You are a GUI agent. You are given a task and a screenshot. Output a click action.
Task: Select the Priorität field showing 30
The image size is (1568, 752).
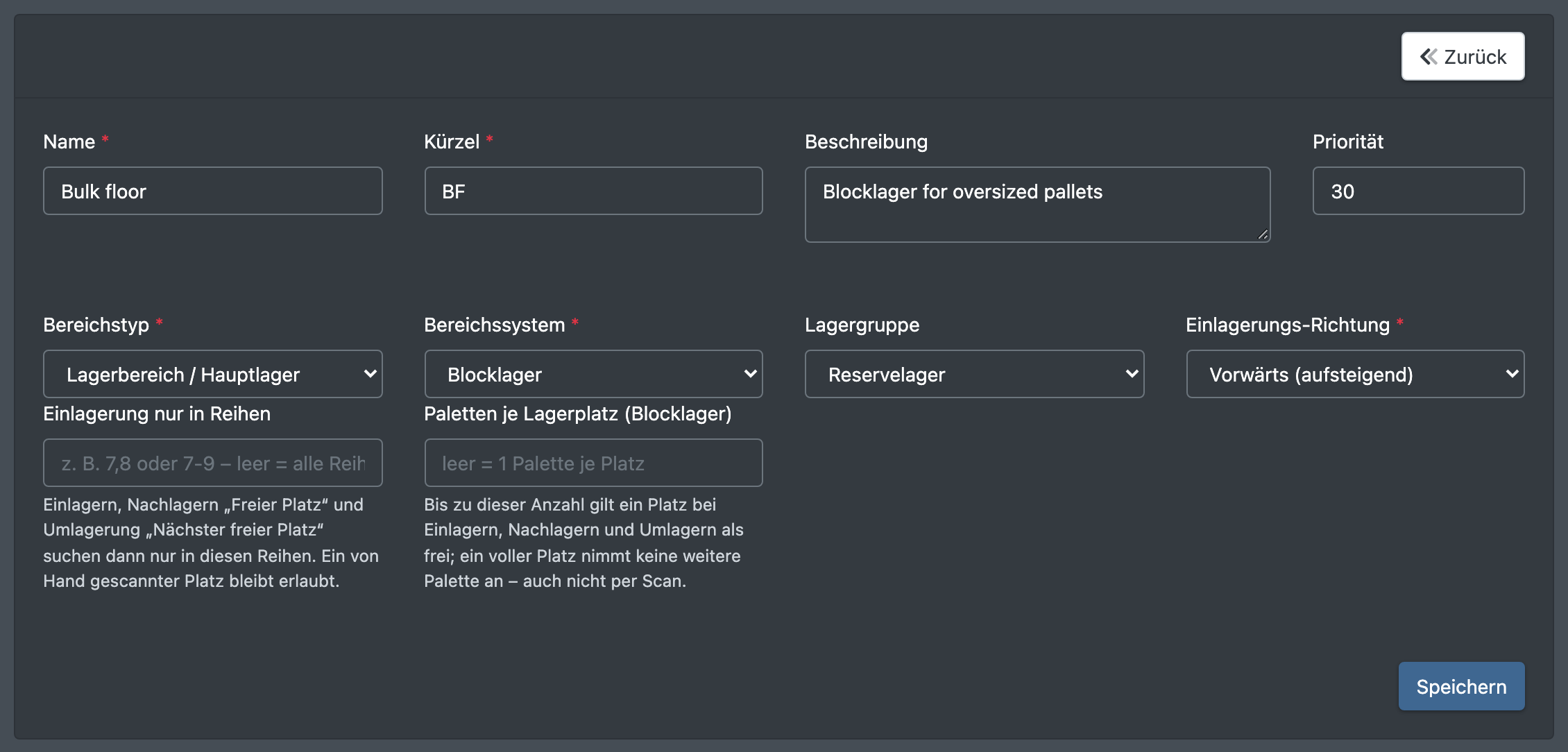pyautogui.click(x=1418, y=191)
